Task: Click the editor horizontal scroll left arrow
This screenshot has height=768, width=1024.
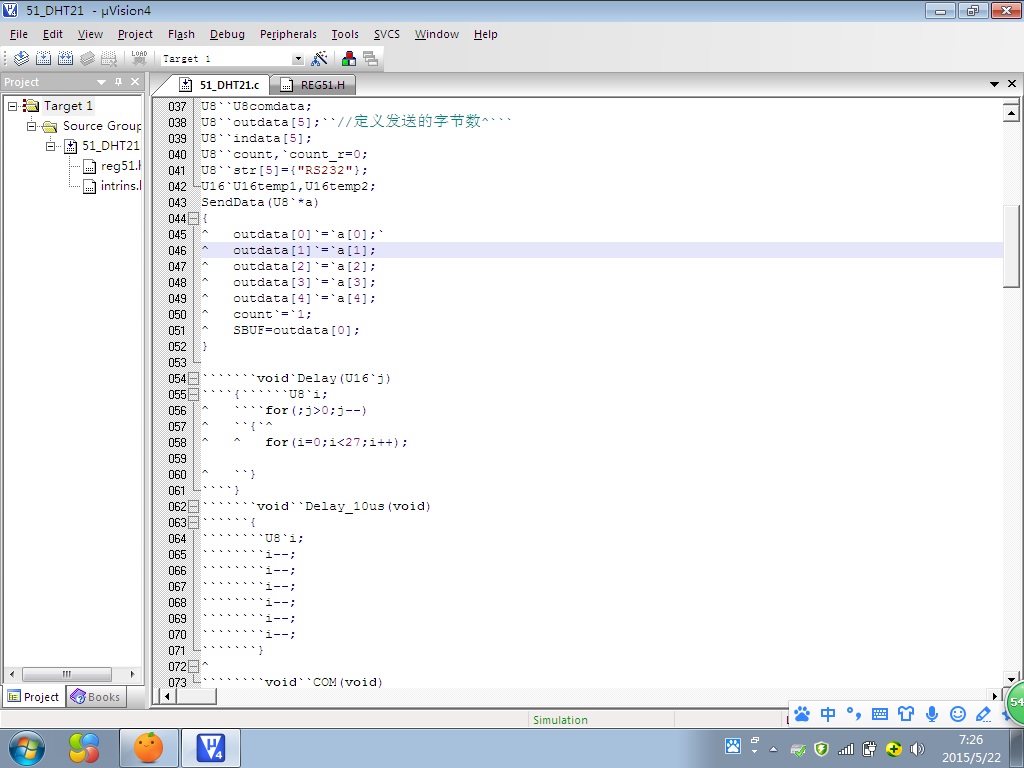Action: coord(167,696)
